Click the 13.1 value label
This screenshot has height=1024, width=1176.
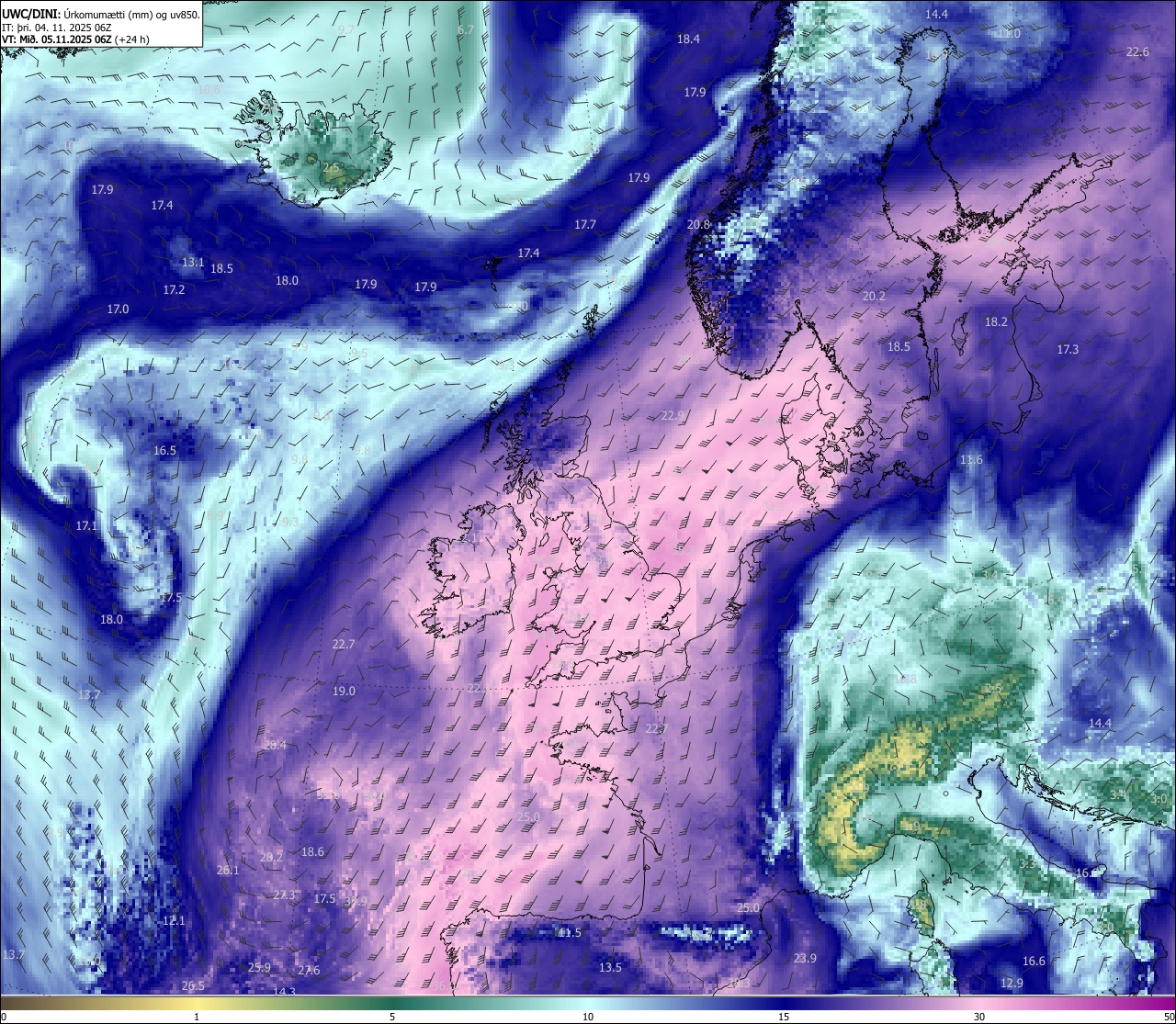click(x=192, y=262)
